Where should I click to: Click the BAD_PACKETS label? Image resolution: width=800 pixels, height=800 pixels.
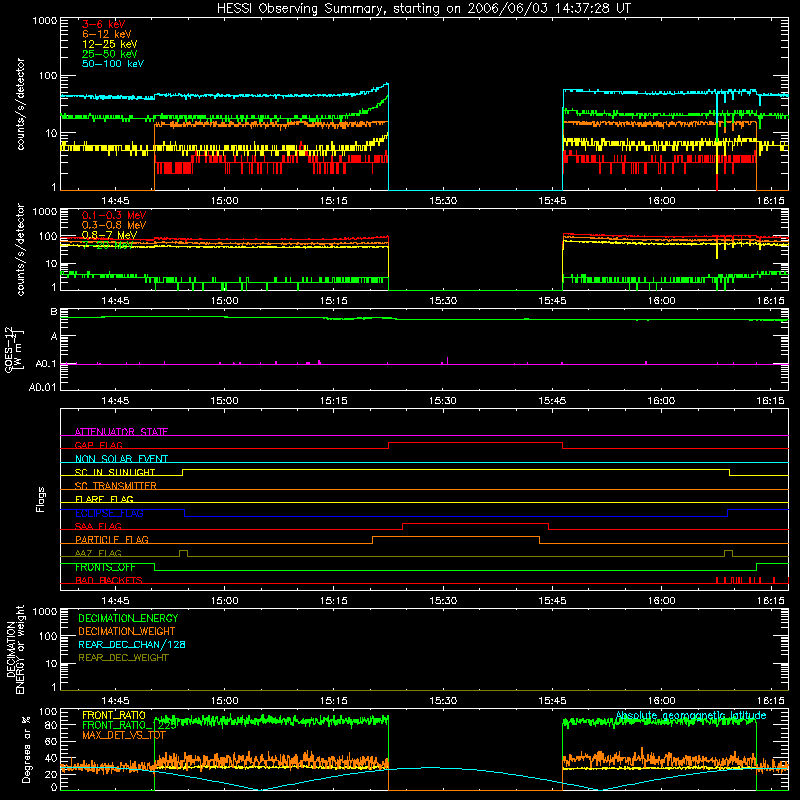point(109,580)
